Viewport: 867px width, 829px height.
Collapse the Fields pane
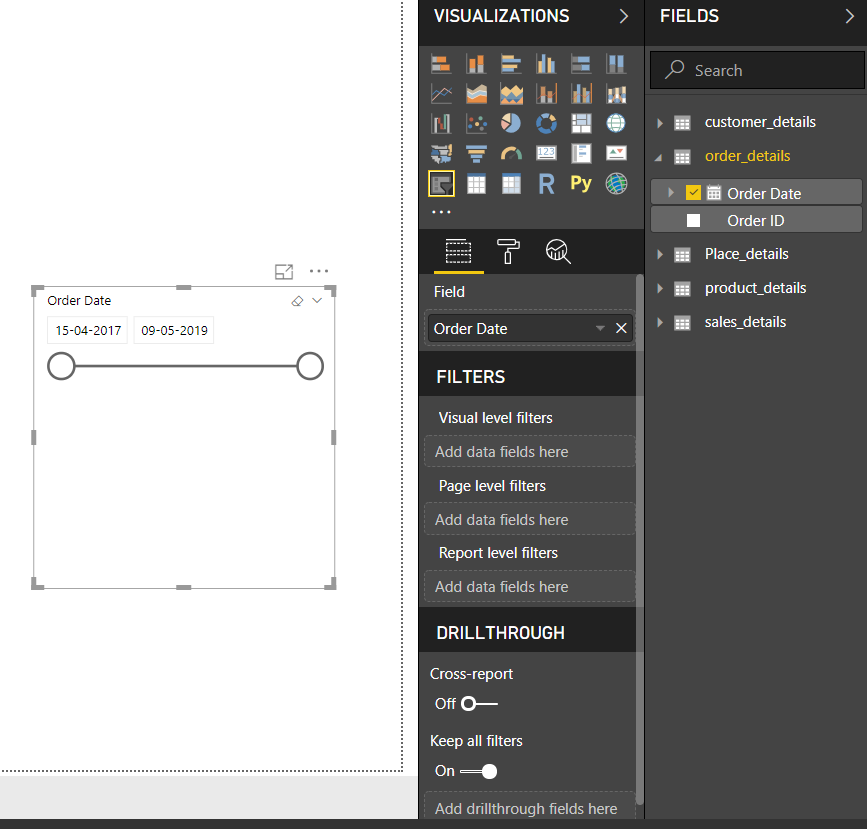click(850, 16)
